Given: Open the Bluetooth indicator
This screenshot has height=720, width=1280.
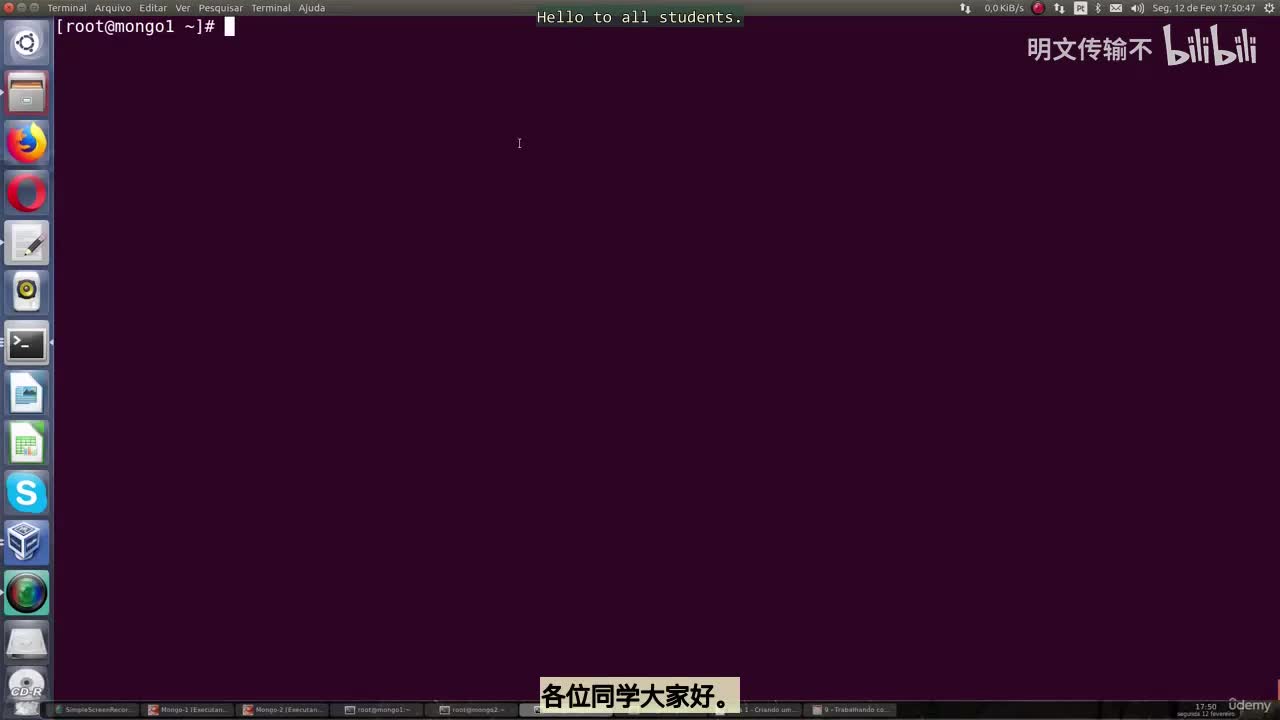Looking at the screenshot, I should pos(1098,8).
